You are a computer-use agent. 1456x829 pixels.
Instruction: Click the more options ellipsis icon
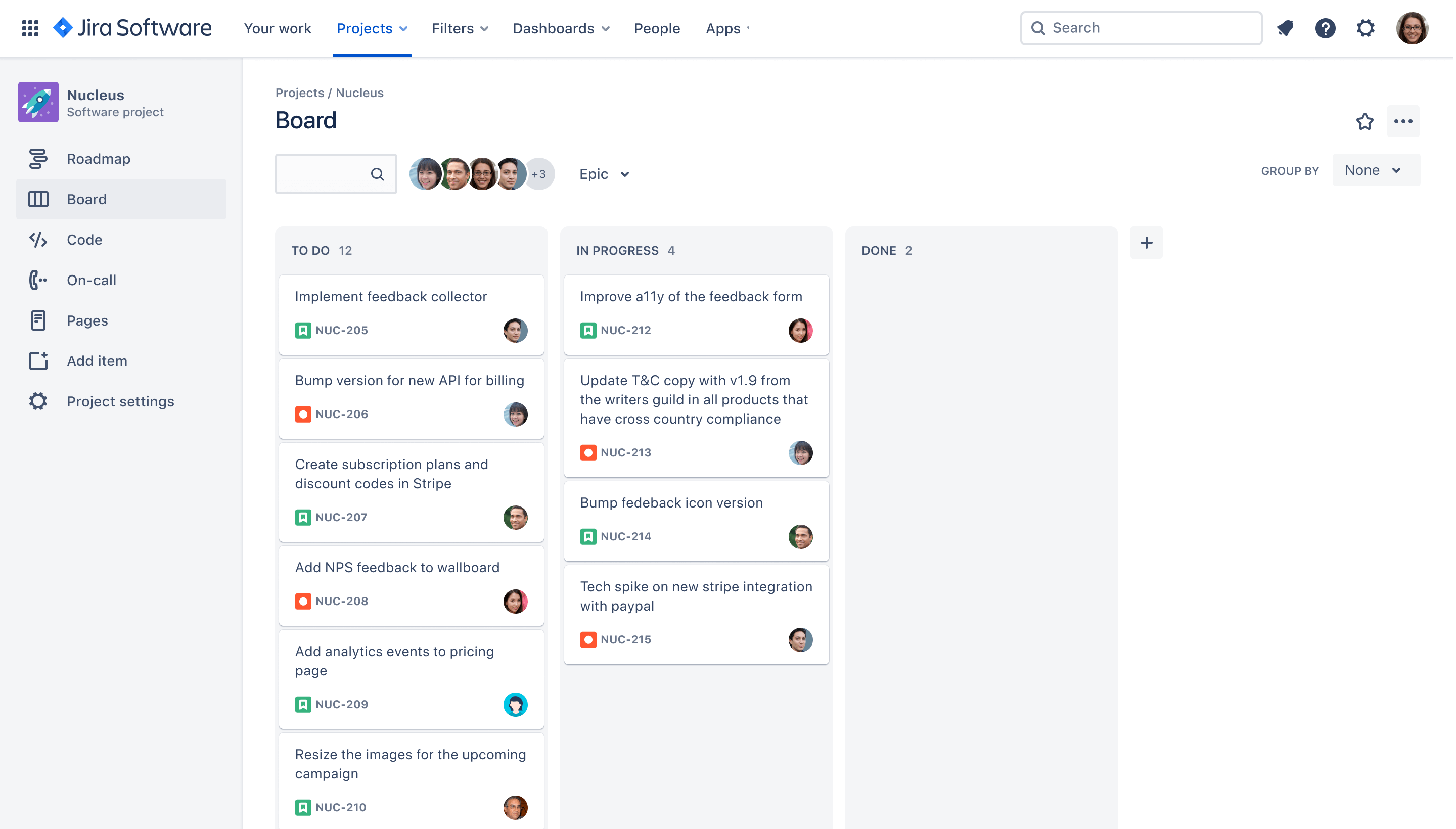(x=1404, y=122)
